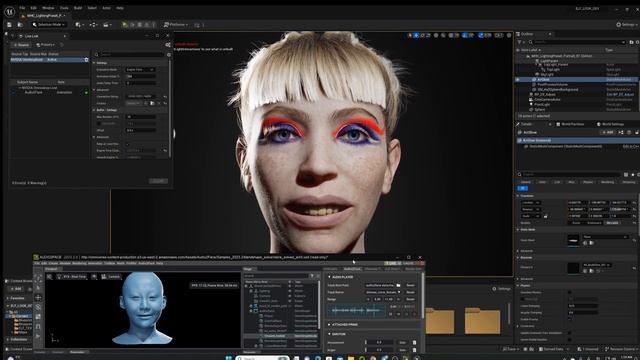Set Mobility to Movable
The height and width of the screenshot is (360, 640).
point(612,223)
